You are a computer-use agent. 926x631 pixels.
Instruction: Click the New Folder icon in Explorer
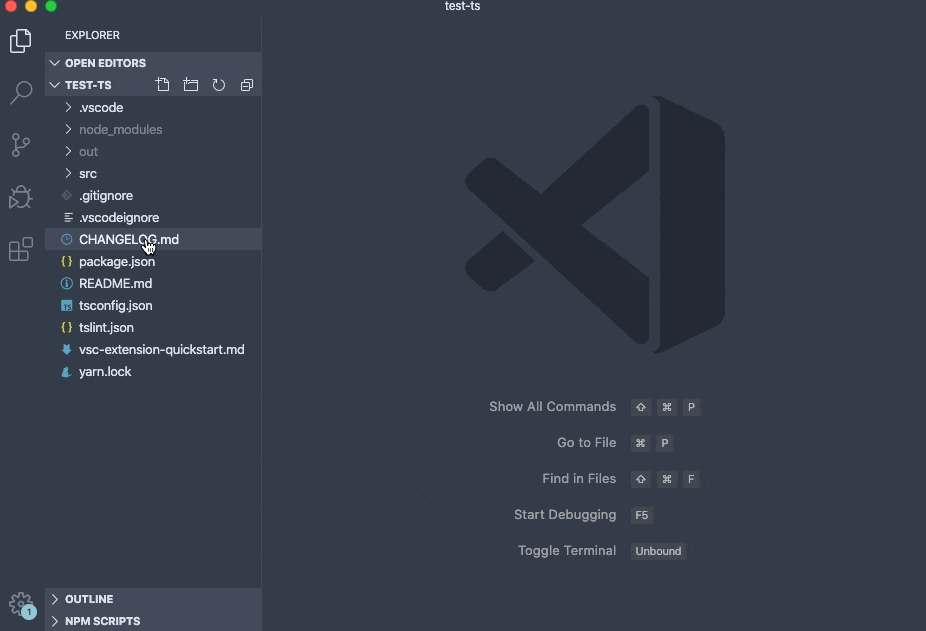point(190,85)
